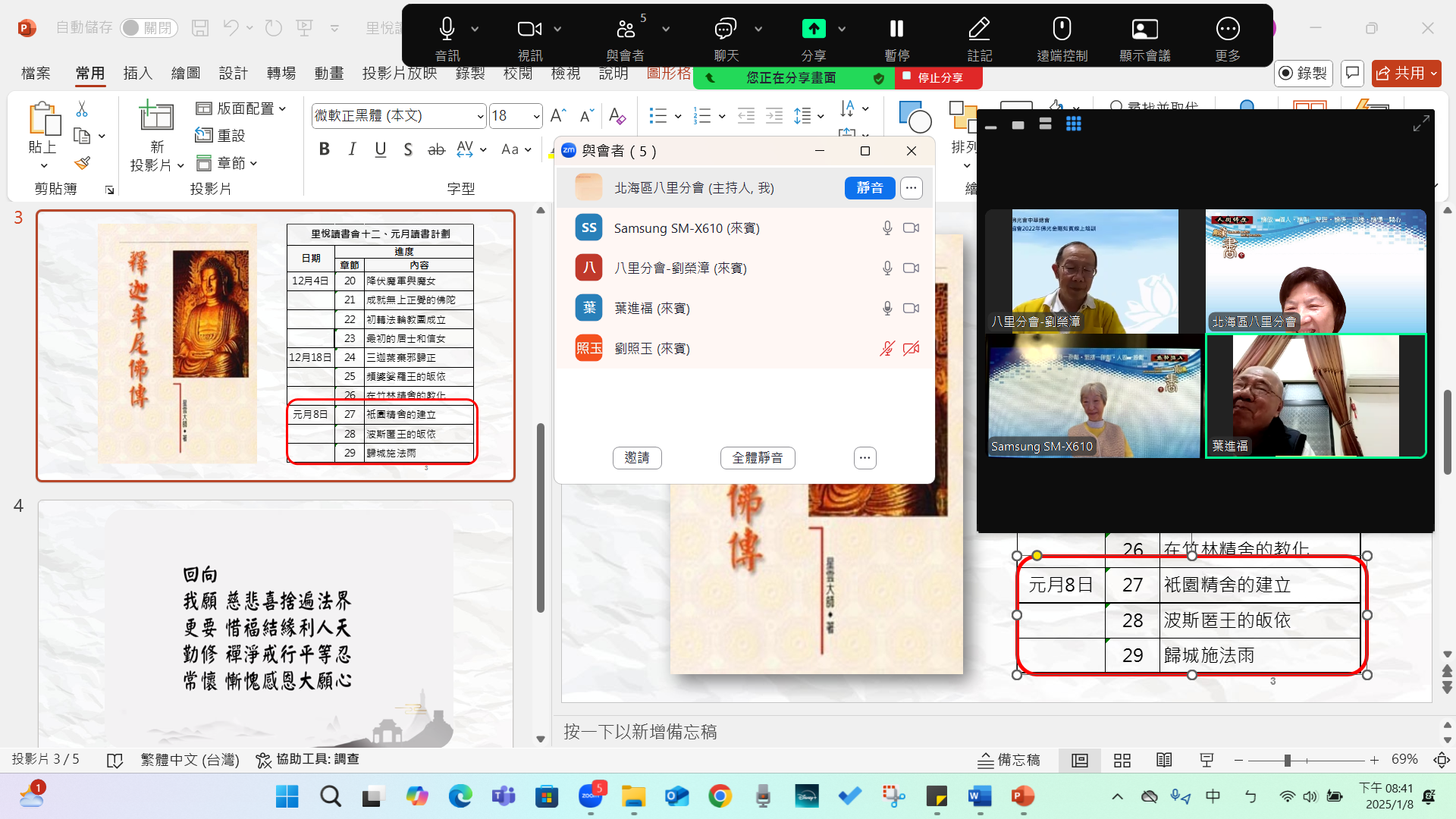Expand Zoom audio options arrow
Image resolution: width=1456 pixels, height=819 pixels.
(475, 30)
